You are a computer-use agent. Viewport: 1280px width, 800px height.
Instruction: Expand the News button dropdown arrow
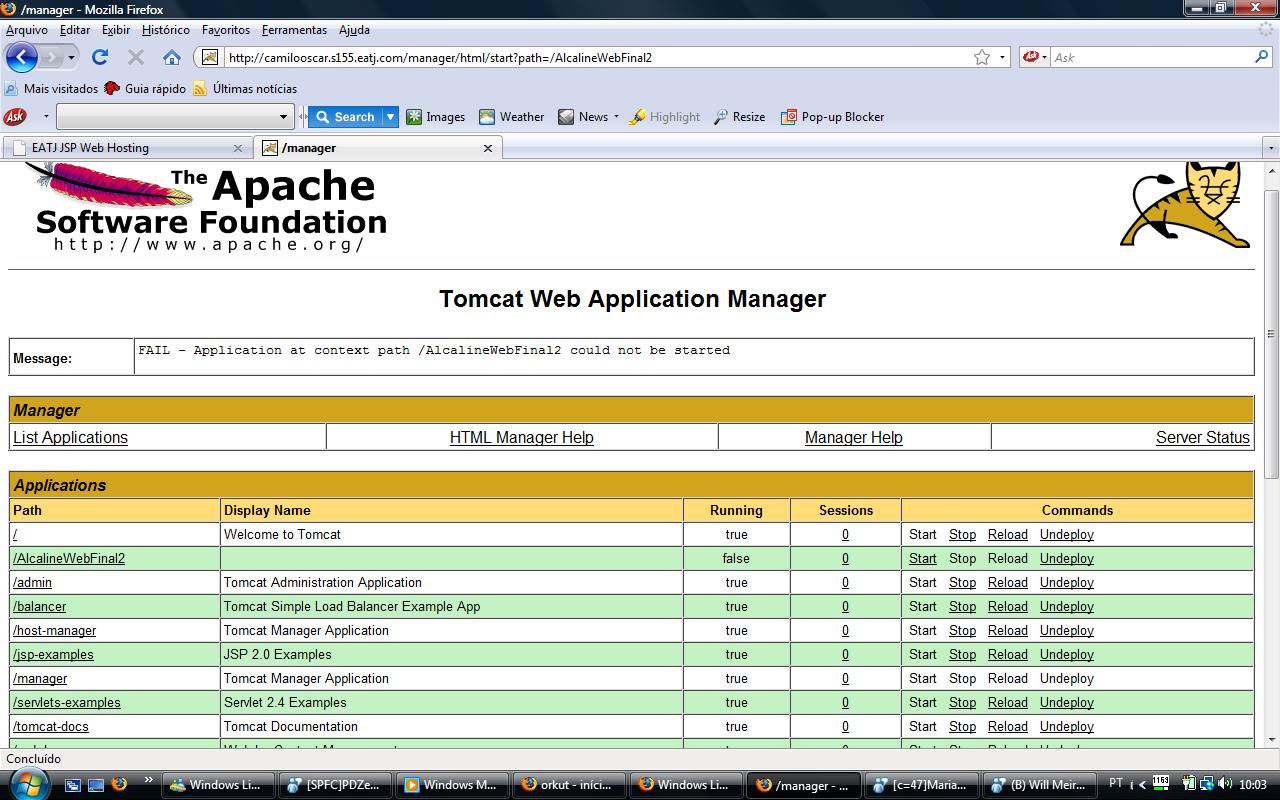616,117
